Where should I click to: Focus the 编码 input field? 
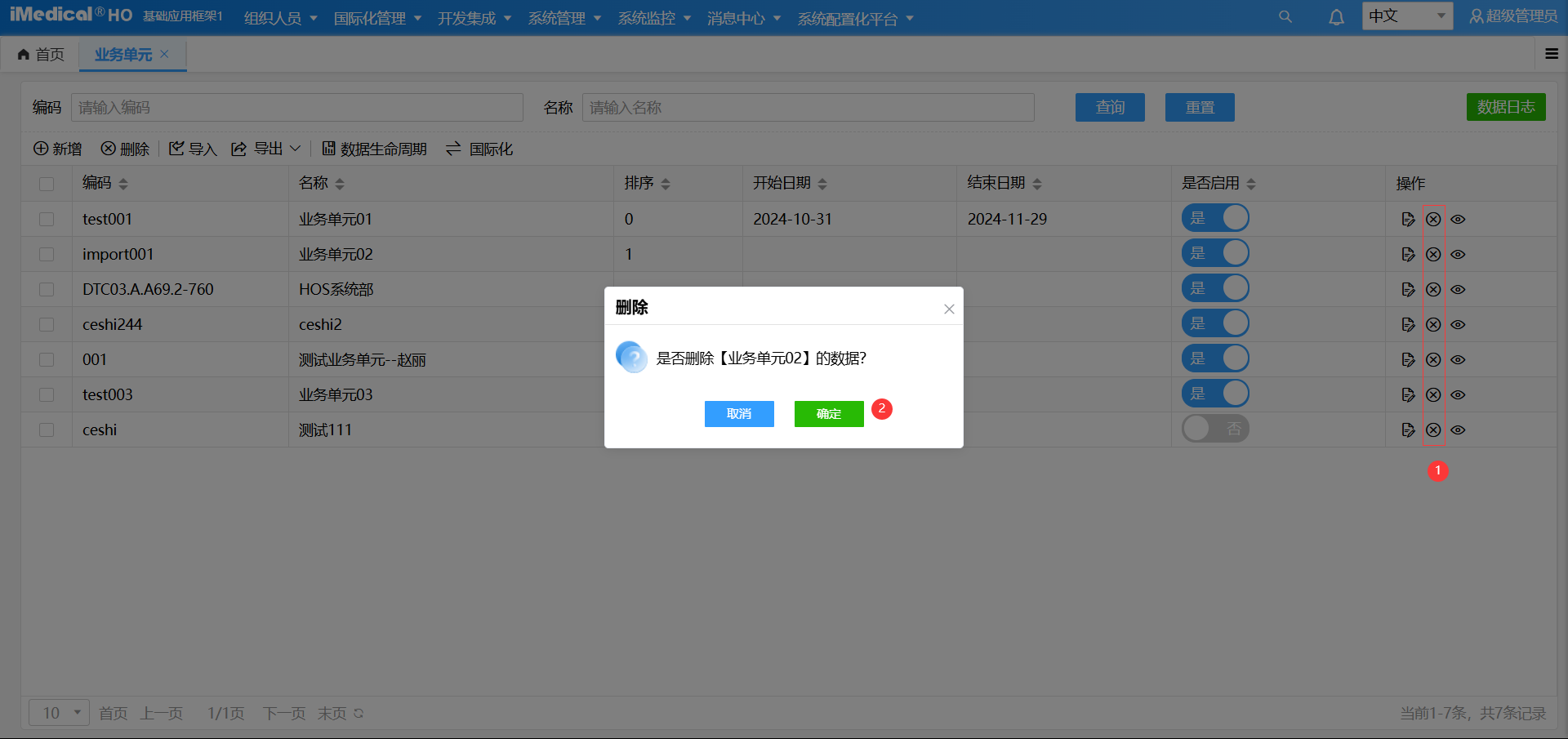click(297, 107)
